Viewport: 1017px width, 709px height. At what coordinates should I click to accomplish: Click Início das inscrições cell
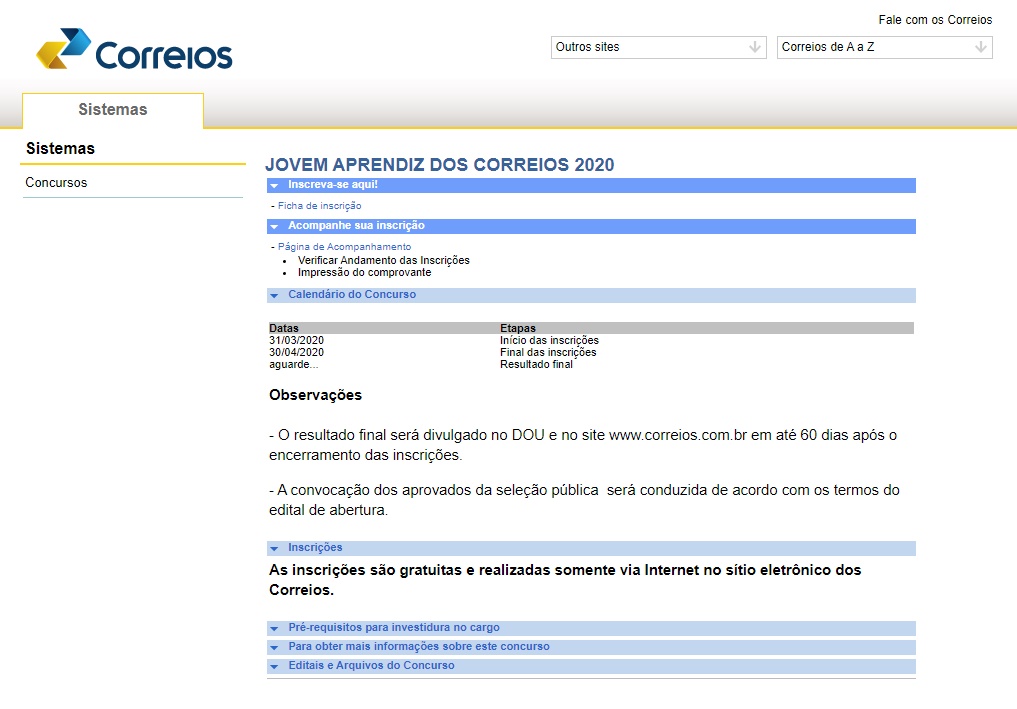click(549, 341)
